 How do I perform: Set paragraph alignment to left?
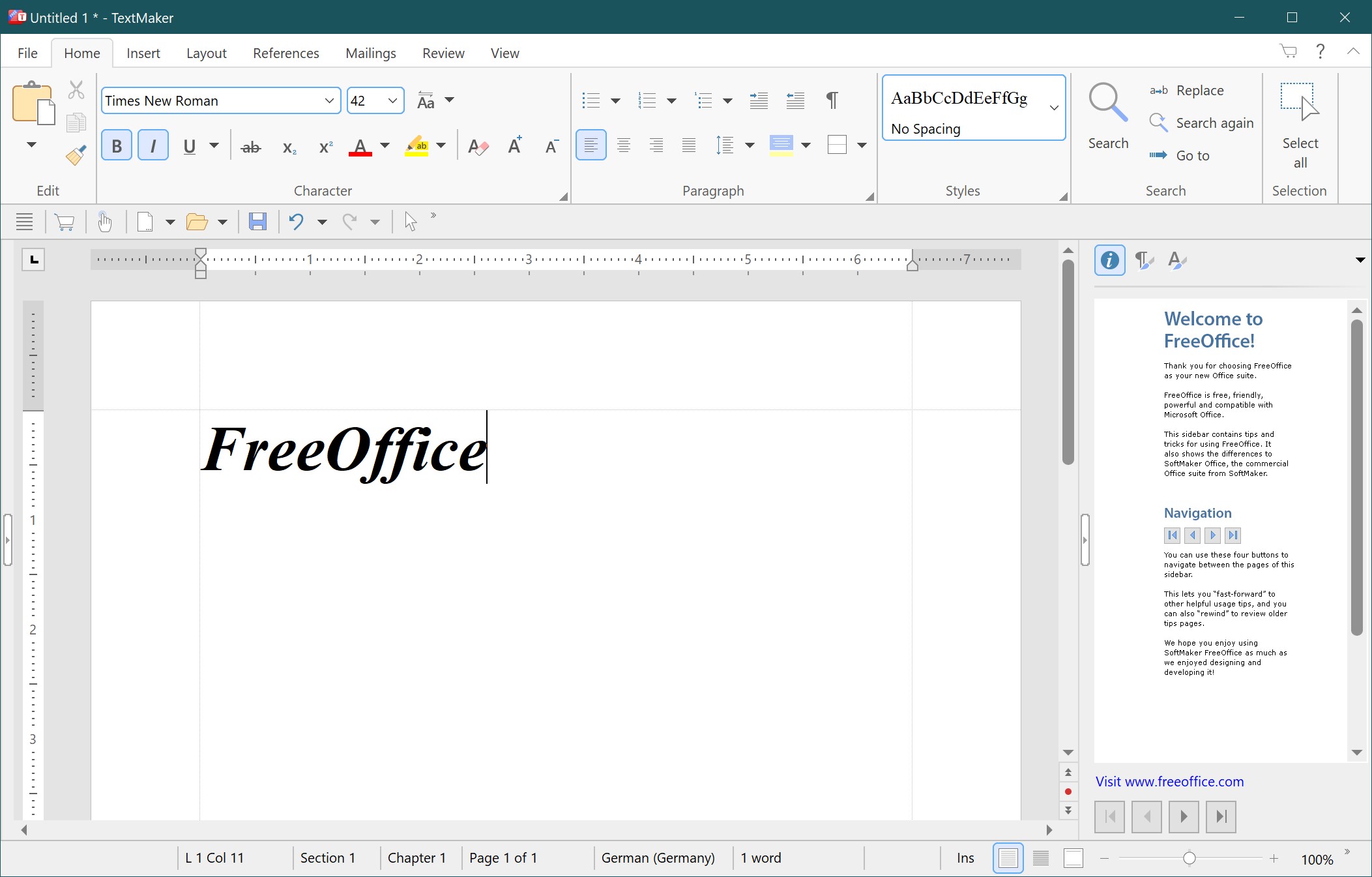point(591,145)
